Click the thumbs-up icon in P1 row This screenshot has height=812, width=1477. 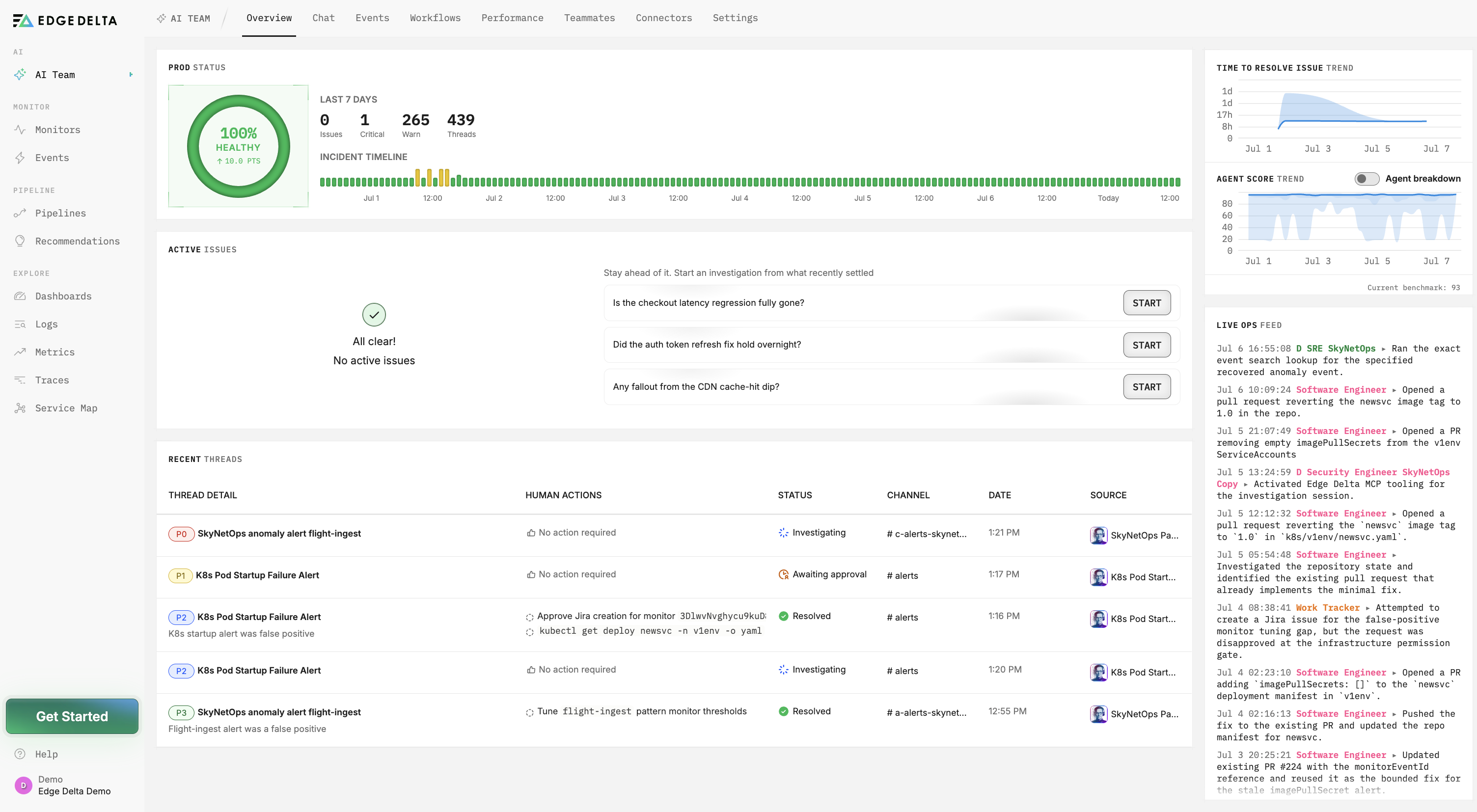coord(531,574)
